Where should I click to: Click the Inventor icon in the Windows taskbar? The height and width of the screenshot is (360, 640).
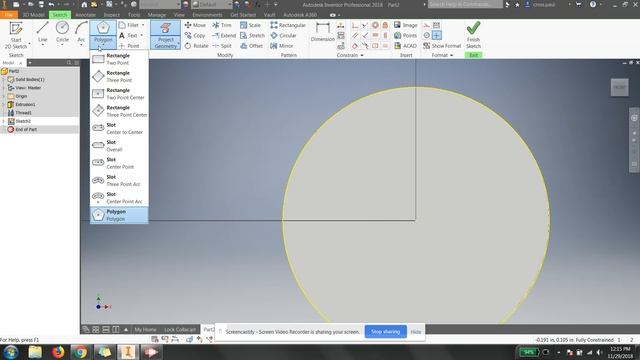coord(128,352)
